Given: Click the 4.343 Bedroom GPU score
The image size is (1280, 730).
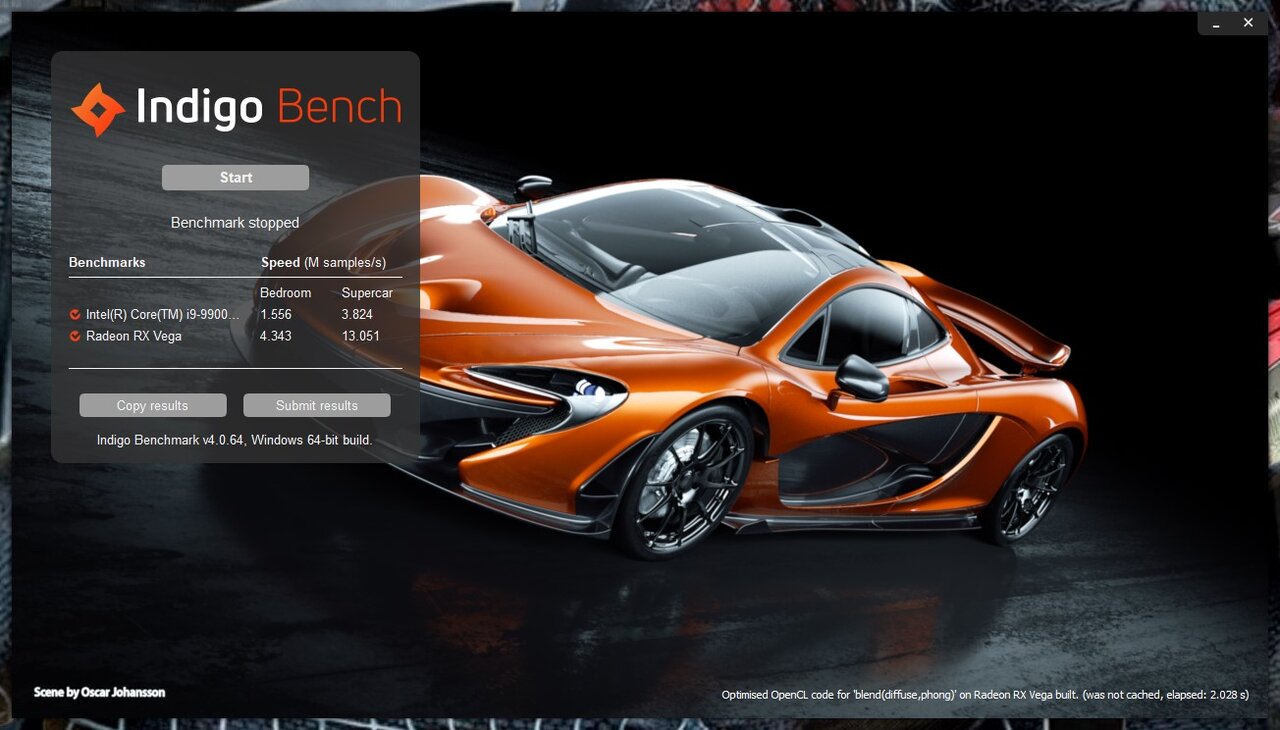Looking at the screenshot, I should click(276, 336).
